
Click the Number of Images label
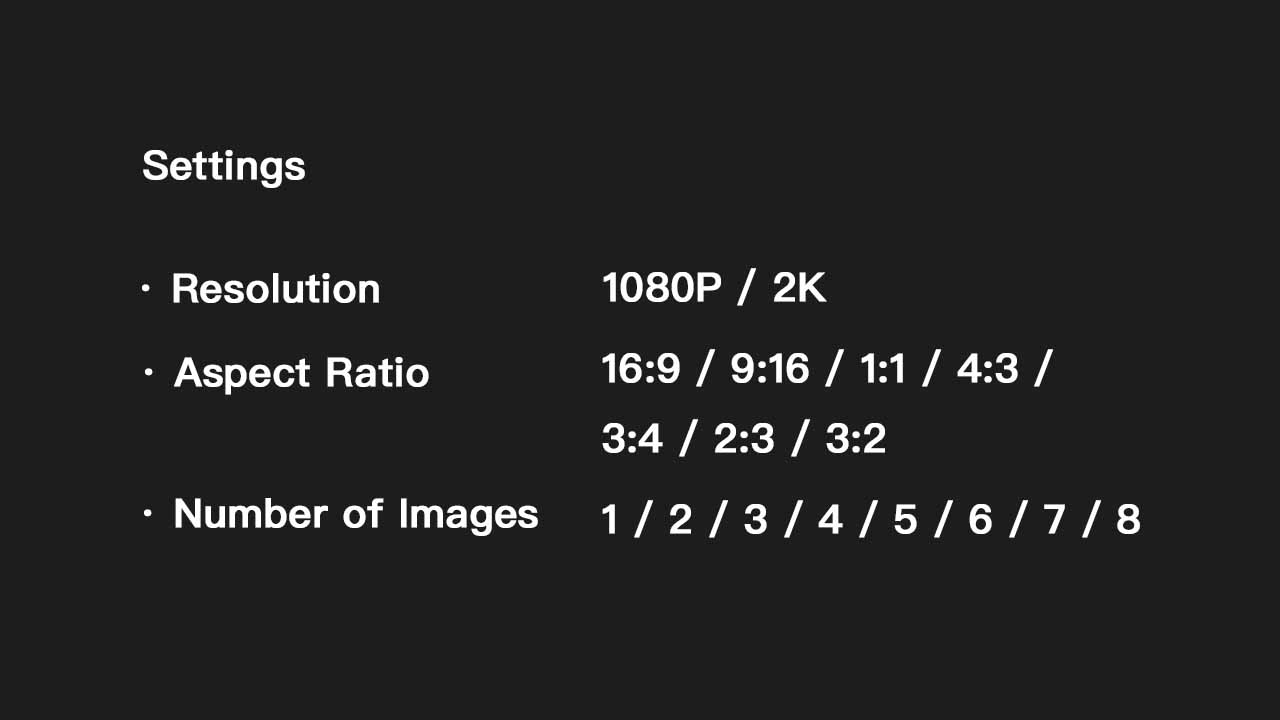tap(355, 514)
